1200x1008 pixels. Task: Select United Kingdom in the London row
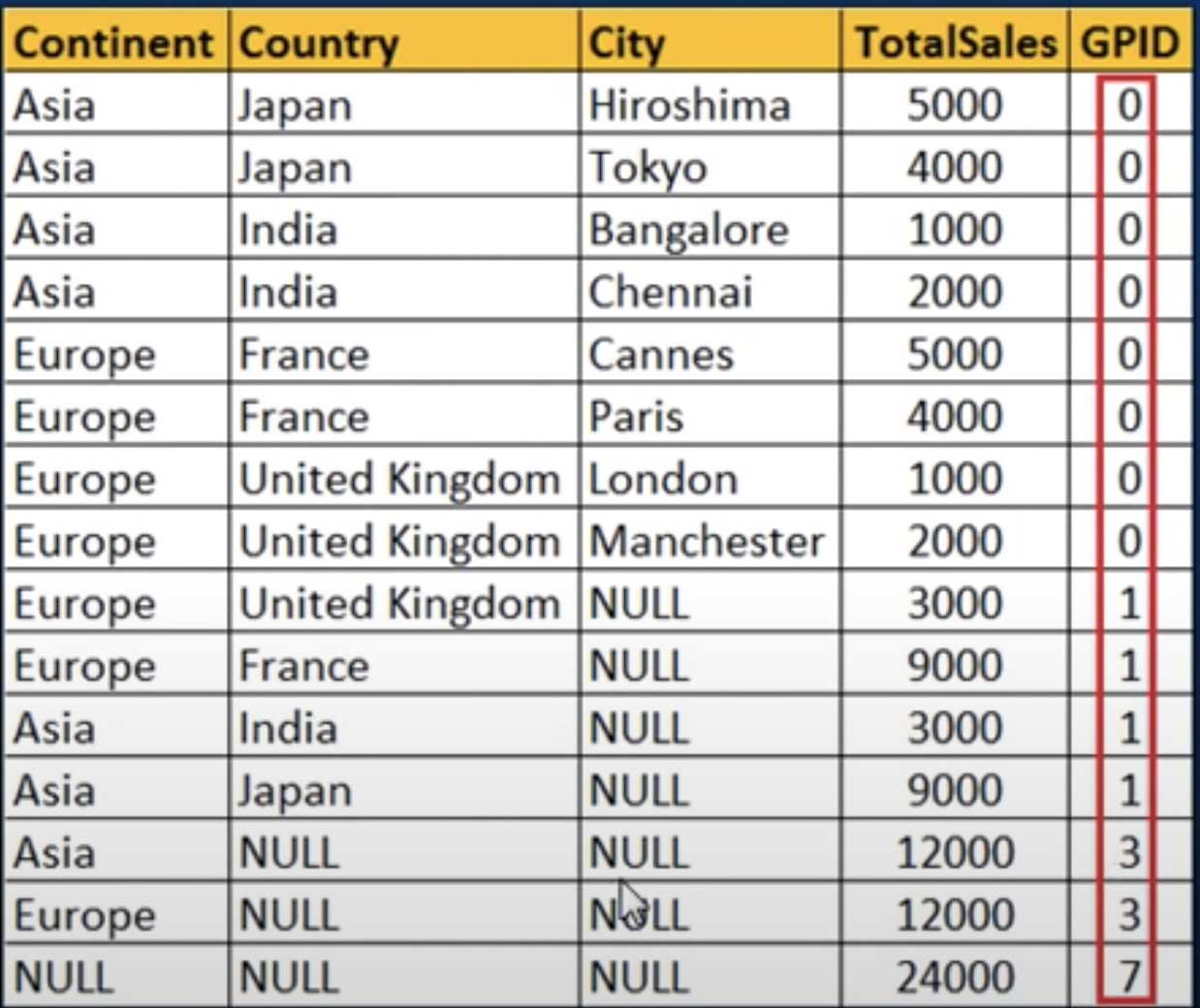tap(404, 478)
